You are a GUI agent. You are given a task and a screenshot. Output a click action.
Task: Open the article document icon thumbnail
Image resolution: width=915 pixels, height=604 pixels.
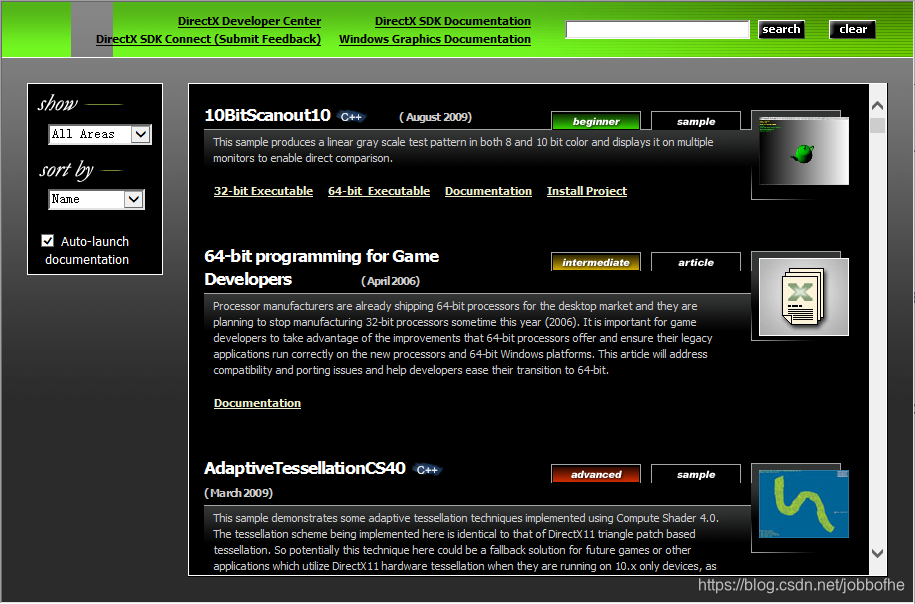804,297
